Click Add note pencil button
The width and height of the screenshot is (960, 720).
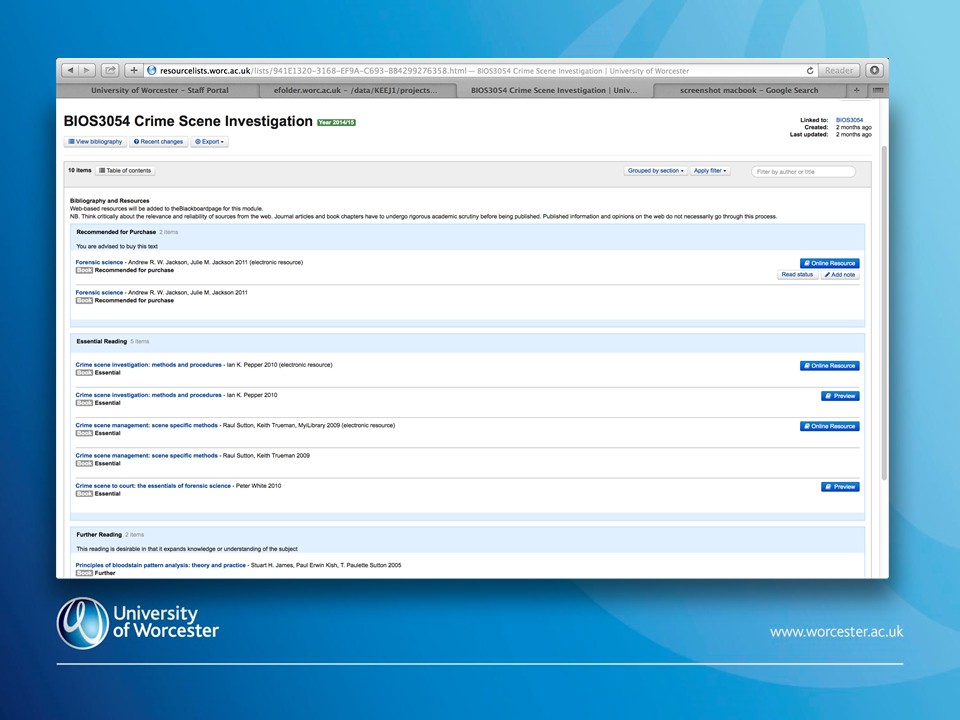click(840, 274)
